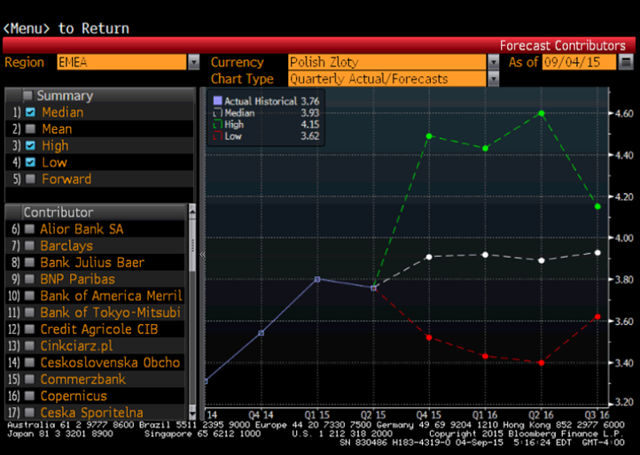Click the Barclays contributor name
Screen dimensions: 640x455
point(67,246)
